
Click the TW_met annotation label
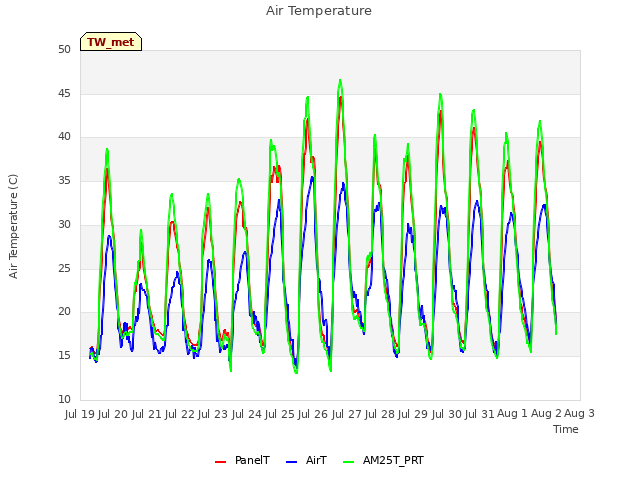pyautogui.click(x=111, y=42)
